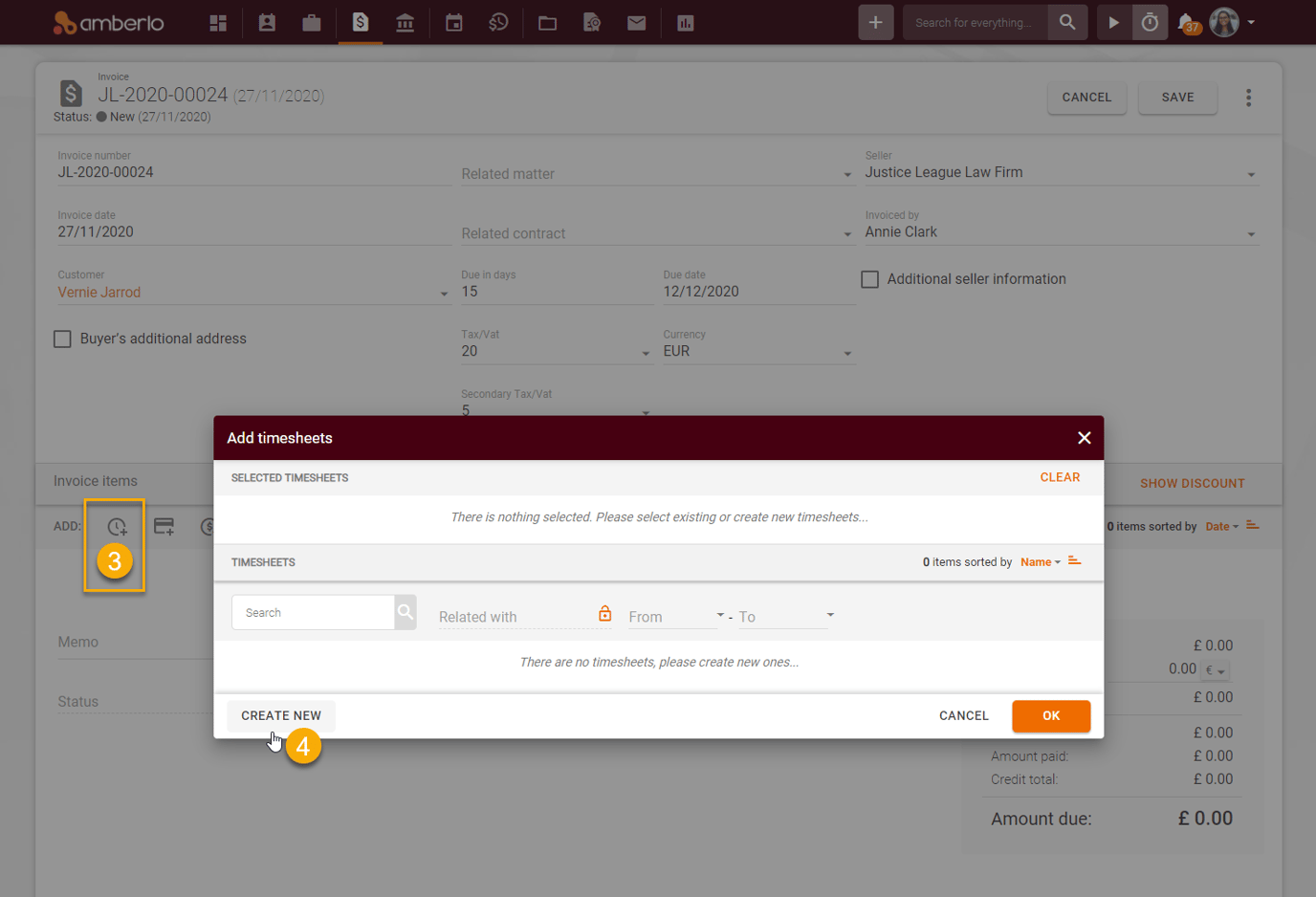The image size is (1316, 897).
Task: Open the Currency dropdown showing EUR
Action: [x=846, y=351]
